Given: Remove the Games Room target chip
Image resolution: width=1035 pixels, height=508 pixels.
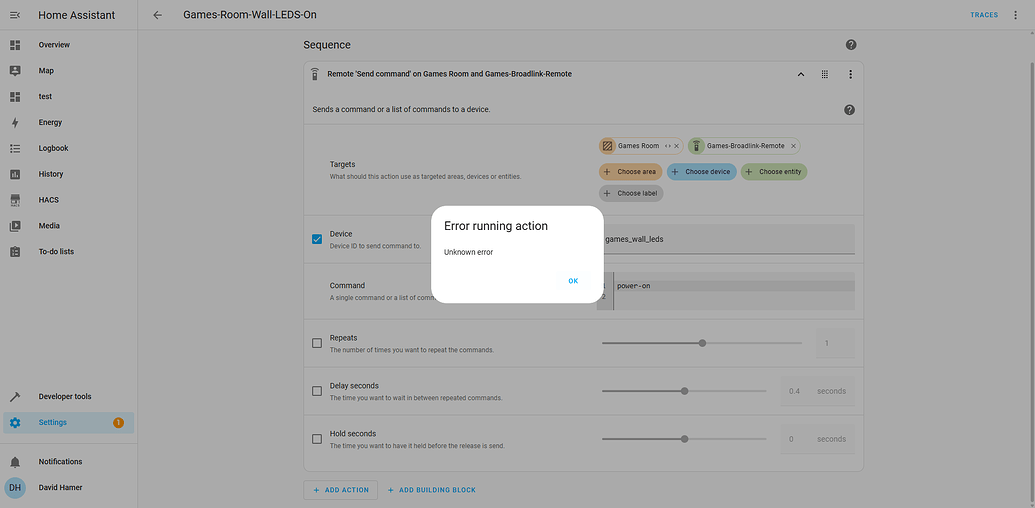Looking at the screenshot, I should click(677, 146).
